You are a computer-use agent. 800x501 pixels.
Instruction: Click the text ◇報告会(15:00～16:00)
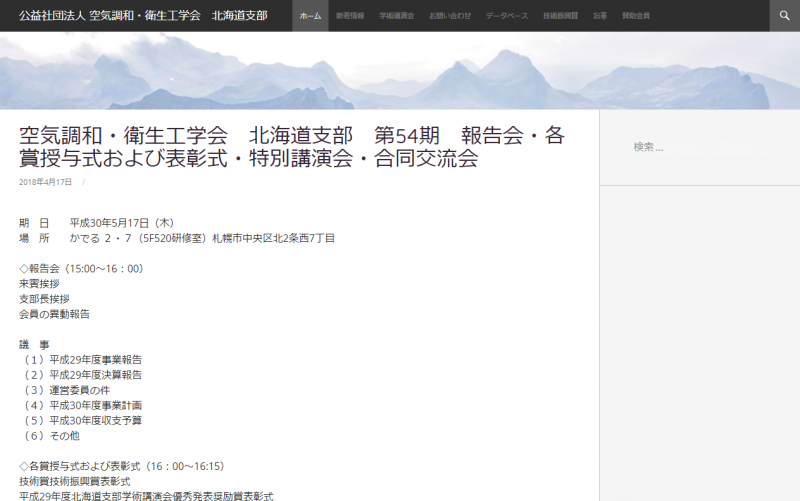pos(83,269)
